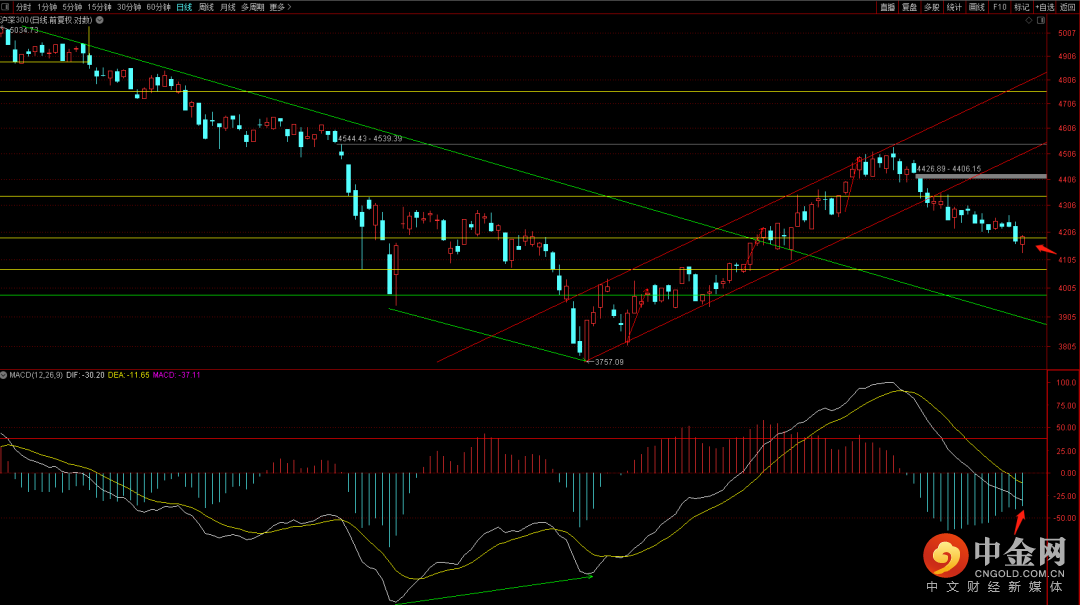The width and height of the screenshot is (1080, 605).
Task: Click the panel icon left of 分时
Action: coord(7,7)
